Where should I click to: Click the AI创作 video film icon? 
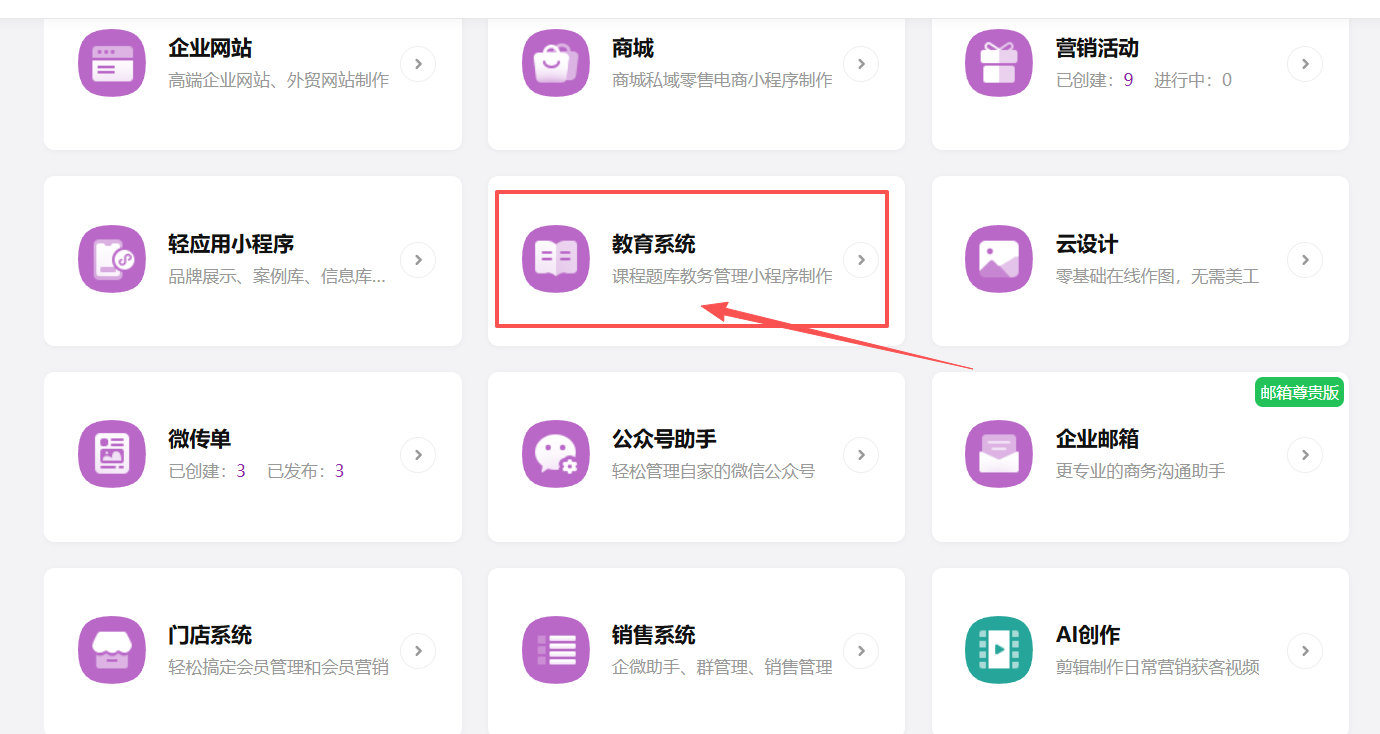point(999,650)
